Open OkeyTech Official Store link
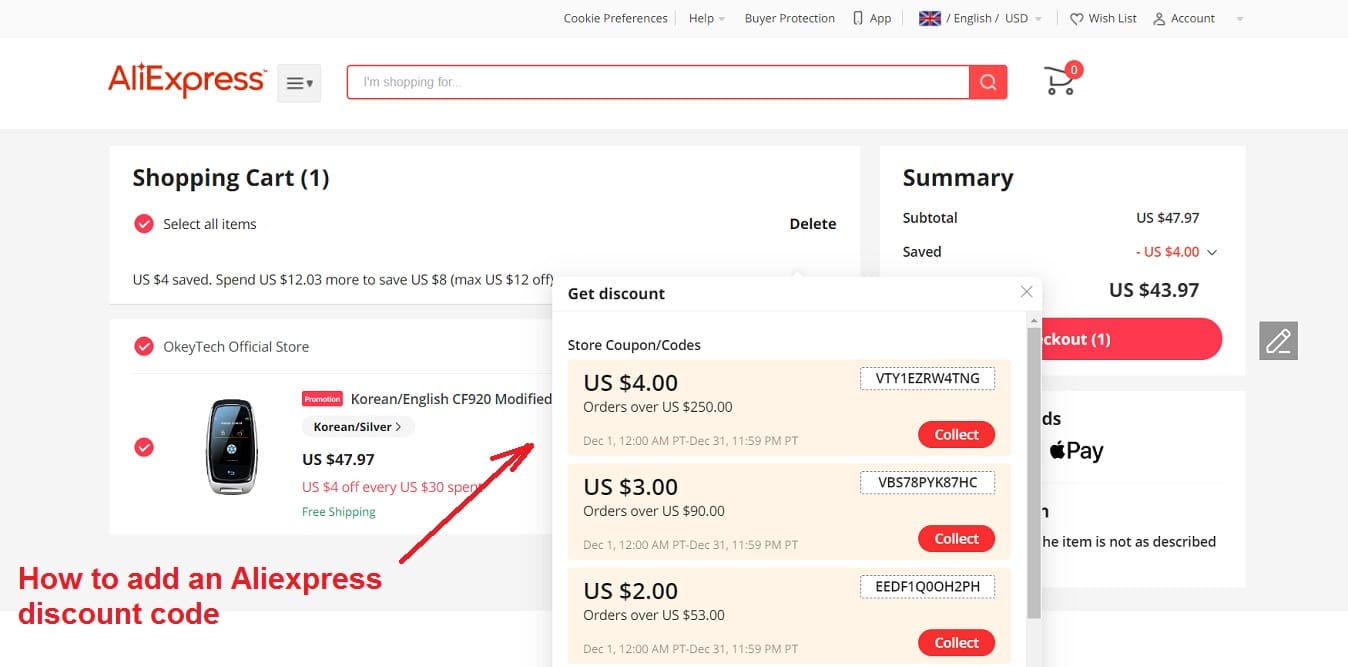This screenshot has height=667, width=1348. pyautogui.click(x=236, y=347)
